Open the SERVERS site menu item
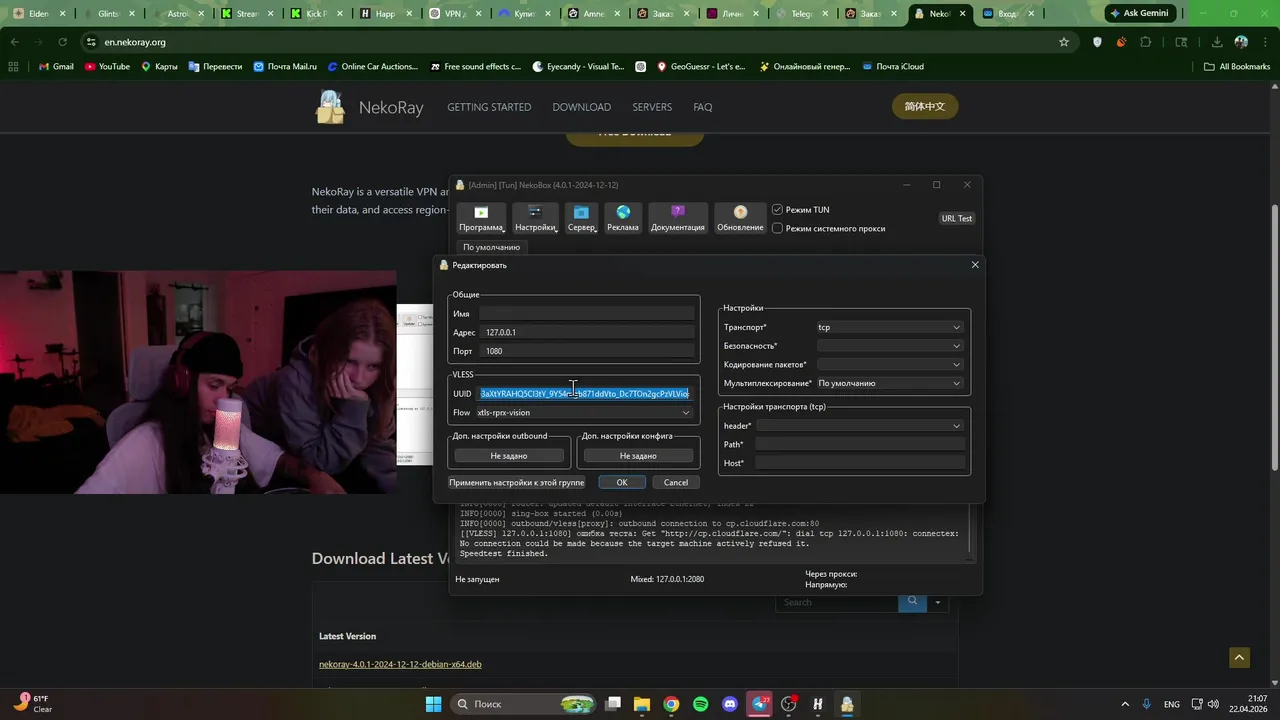Screen dimensions: 1280x720 coord(652,107)
